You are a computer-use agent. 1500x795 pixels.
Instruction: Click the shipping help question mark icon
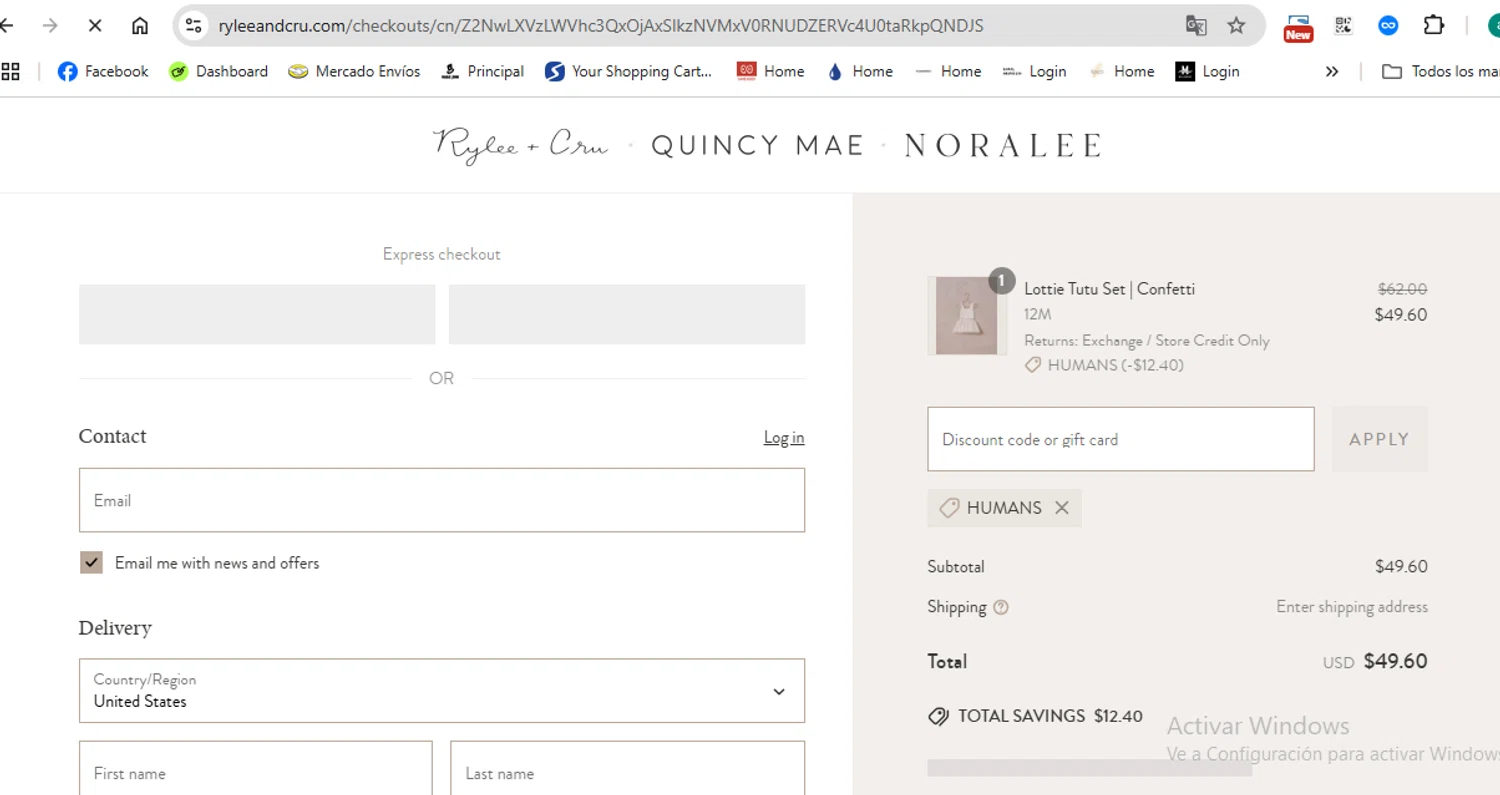click(1001, 607)
